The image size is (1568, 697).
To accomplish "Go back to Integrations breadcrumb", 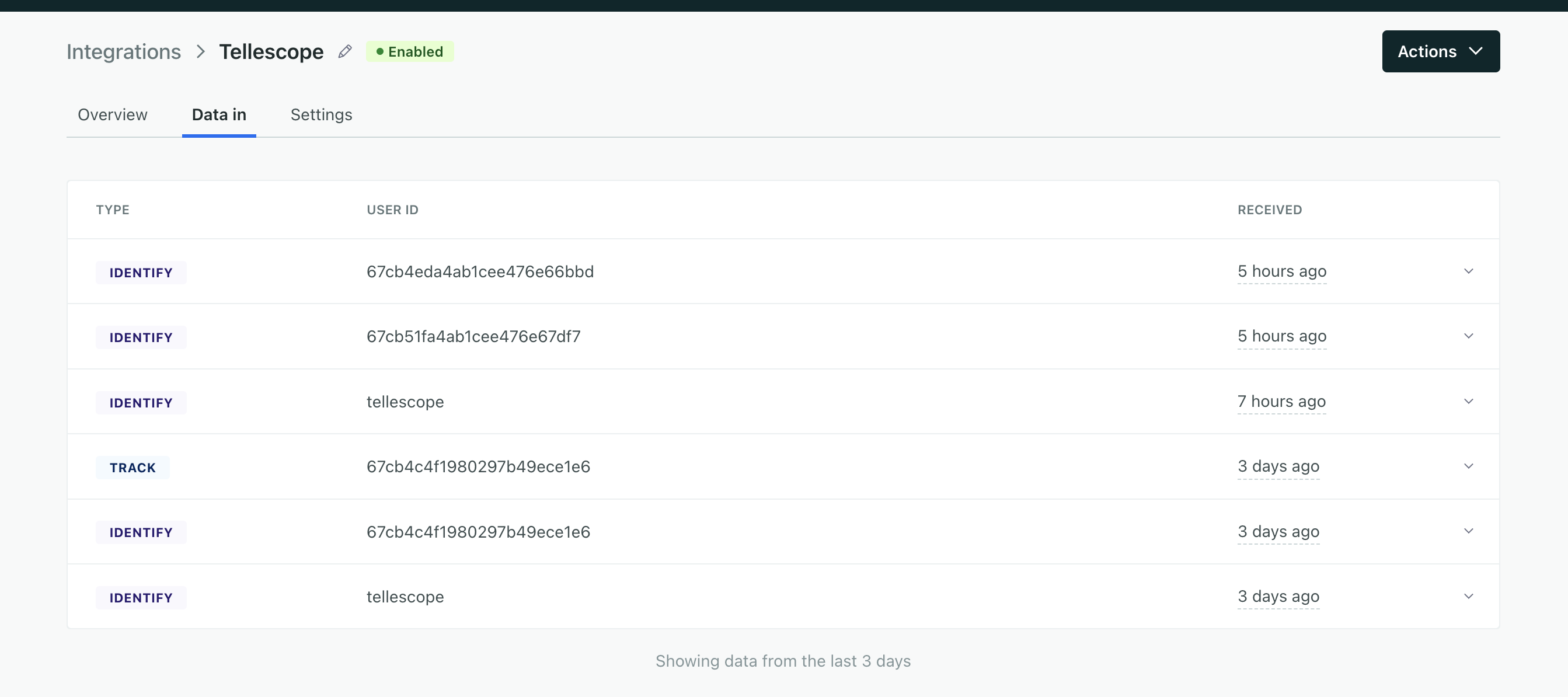I will pyautogui.click(x=124, y=52).
